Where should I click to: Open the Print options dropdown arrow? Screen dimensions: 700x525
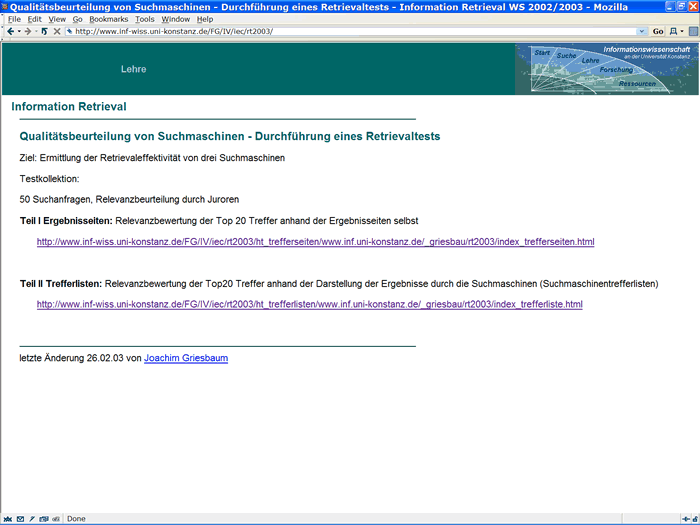pos(682,31)
